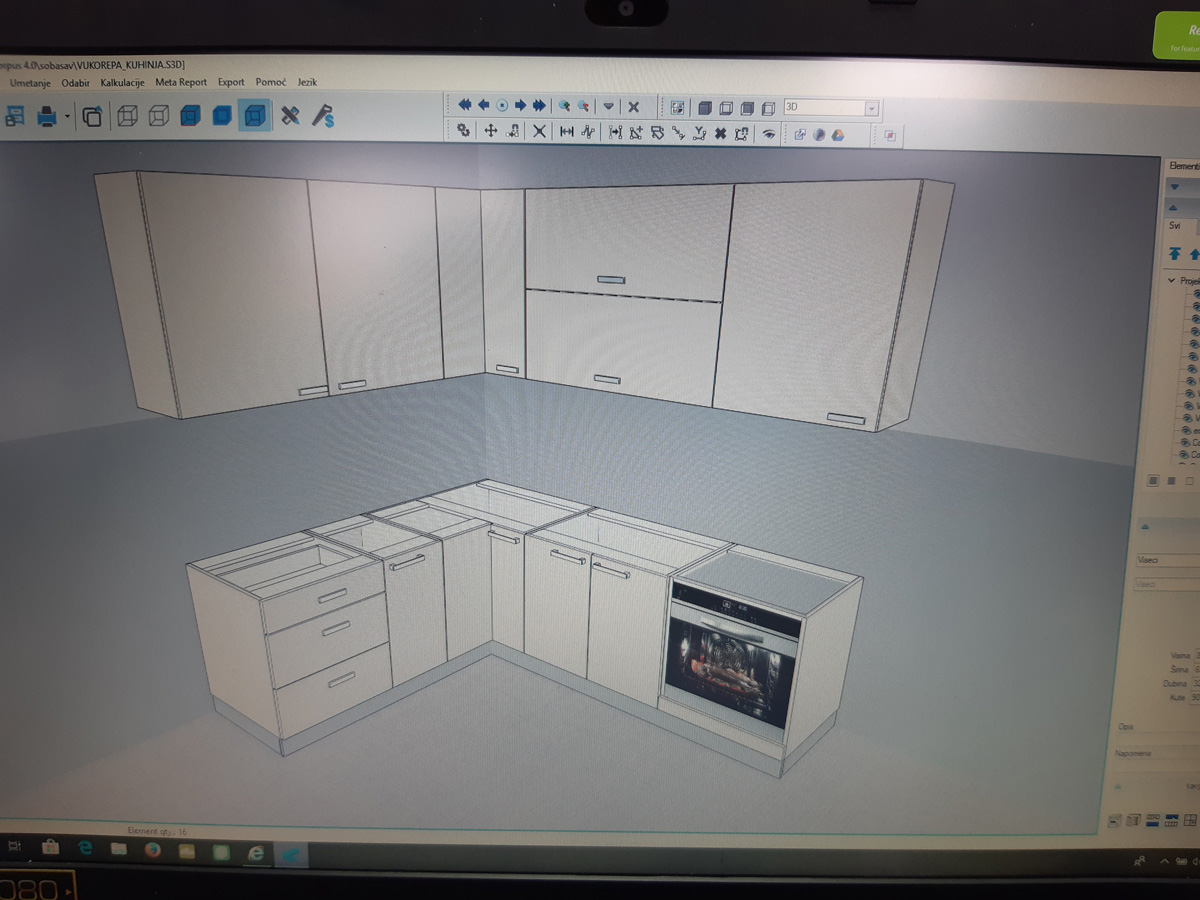Click the single right arrow navigation icon

point(521,105)
